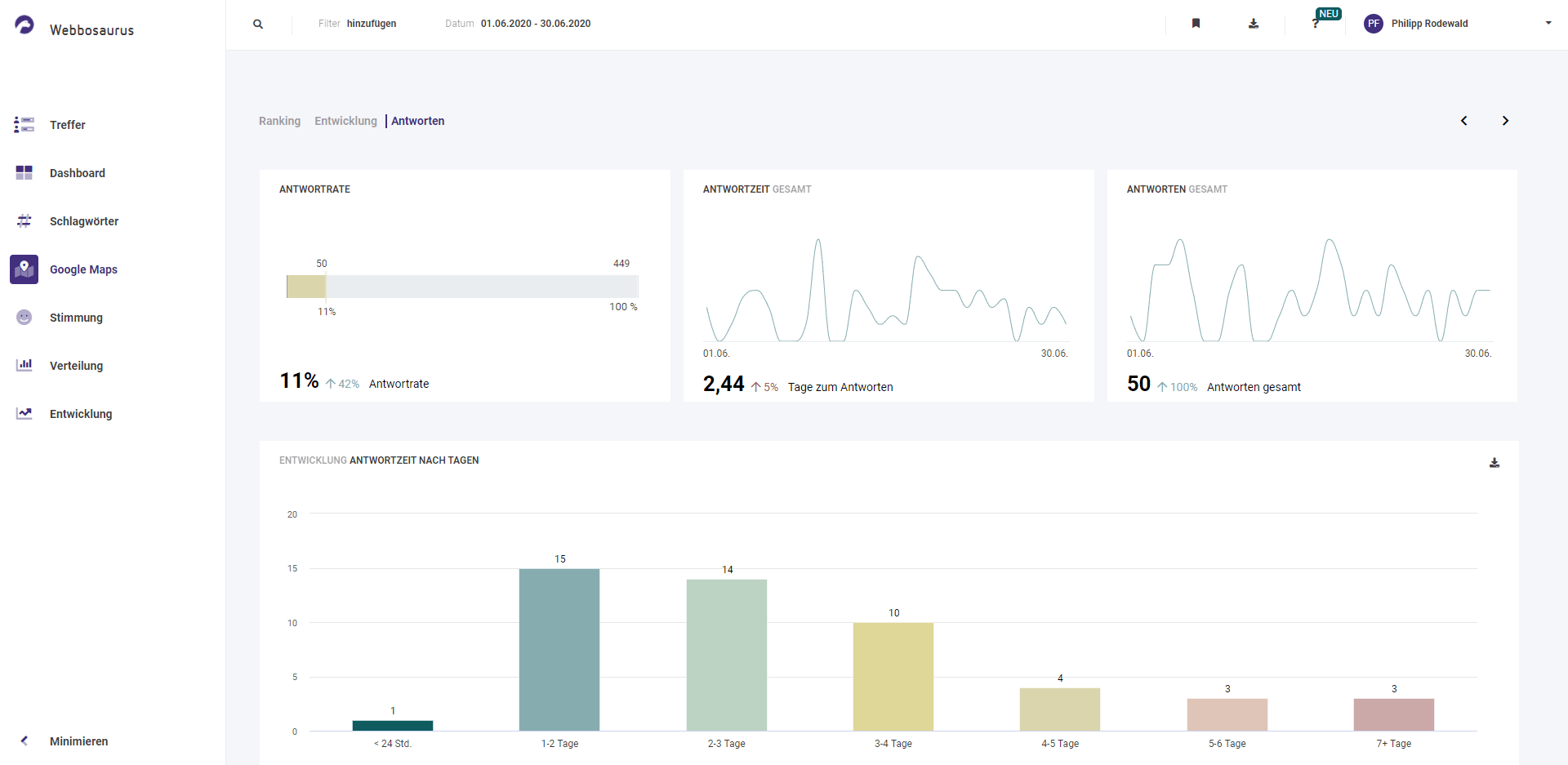This screenshot has height=765, width=1568.
Task: Click the Entwicklung trend line icon
Action: 24,414
